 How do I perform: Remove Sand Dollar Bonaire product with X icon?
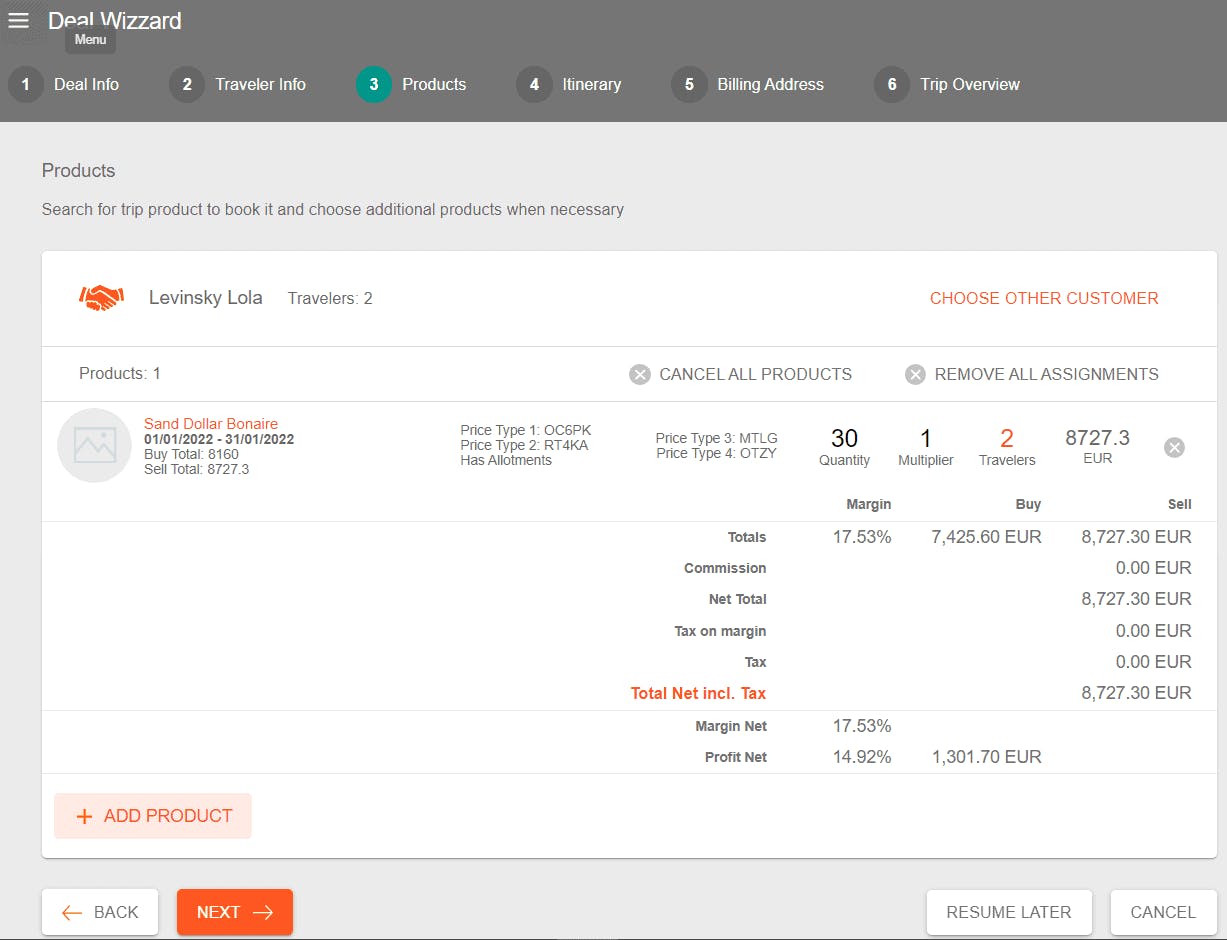click(x=1175, y=447)
